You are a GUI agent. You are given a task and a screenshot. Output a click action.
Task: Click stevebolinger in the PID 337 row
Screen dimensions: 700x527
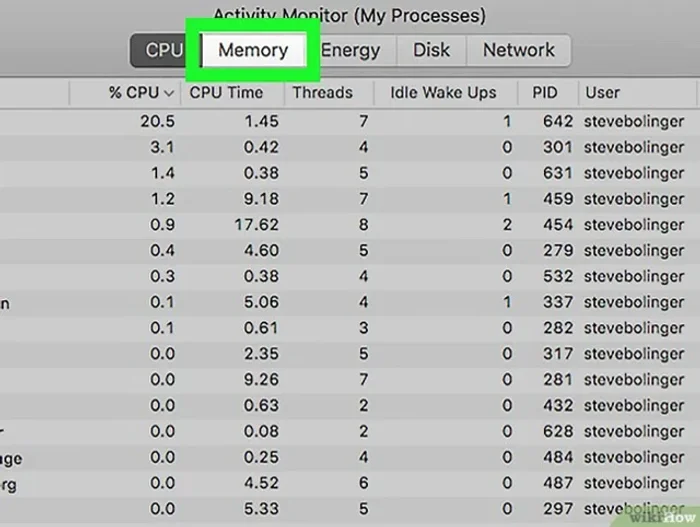pyautogui.click(x=634, y=303)
